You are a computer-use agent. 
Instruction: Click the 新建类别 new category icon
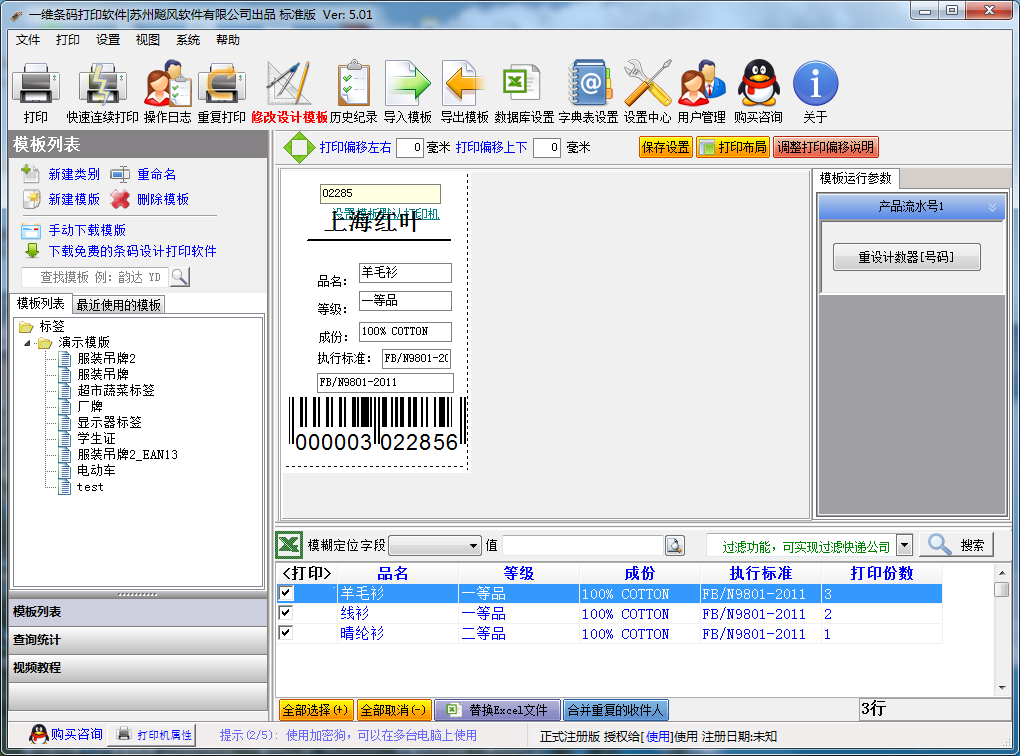[x=31, y=174]
